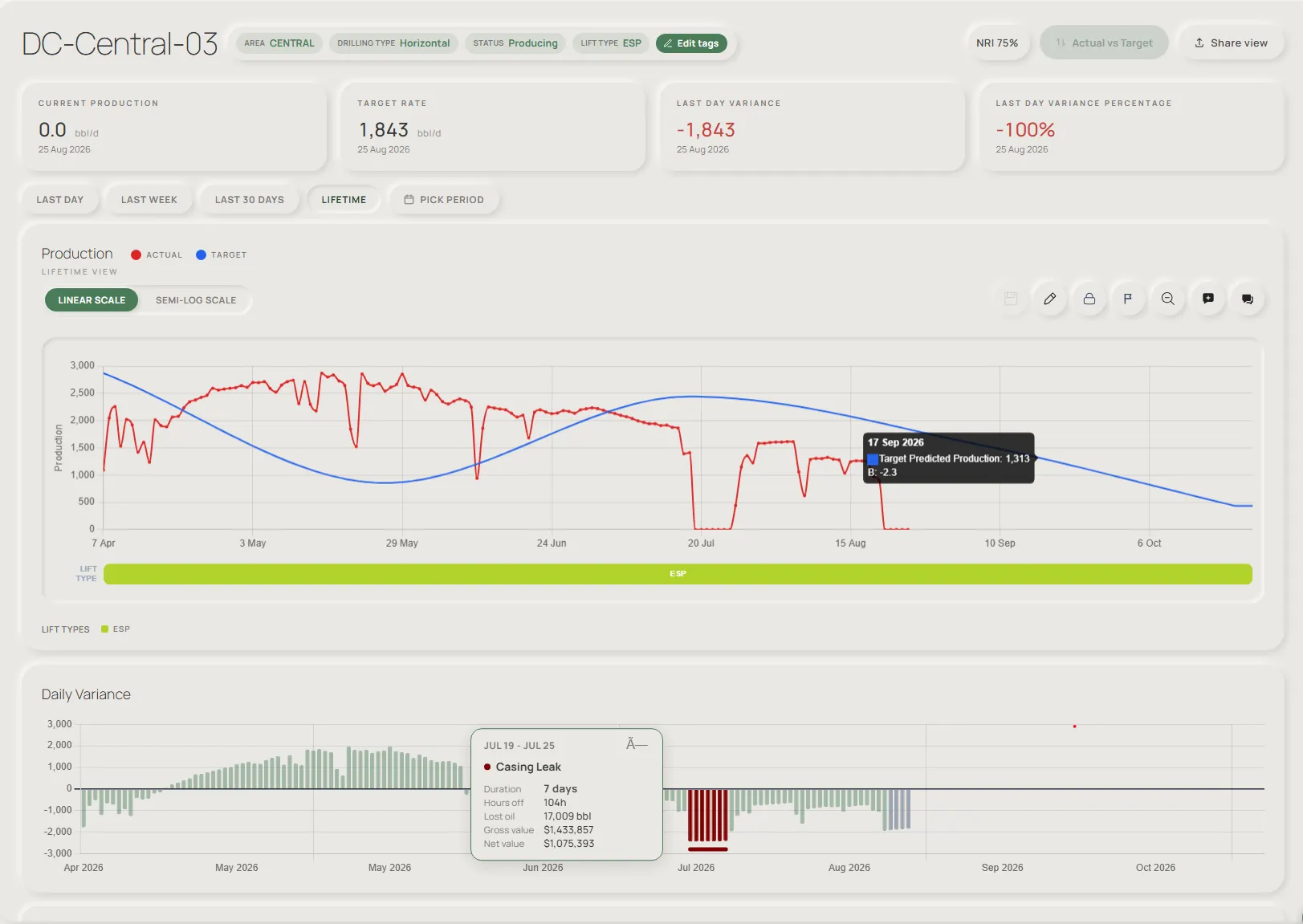Click the Status Producing tag
1303x924 pixels.
coord(515,43)
